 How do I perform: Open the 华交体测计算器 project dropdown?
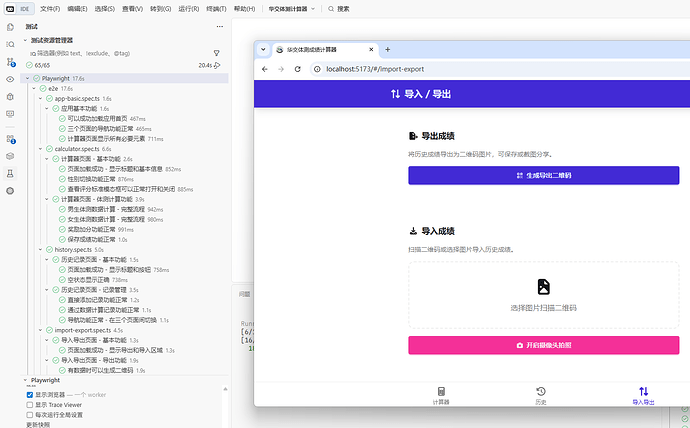tap(292, 9)
